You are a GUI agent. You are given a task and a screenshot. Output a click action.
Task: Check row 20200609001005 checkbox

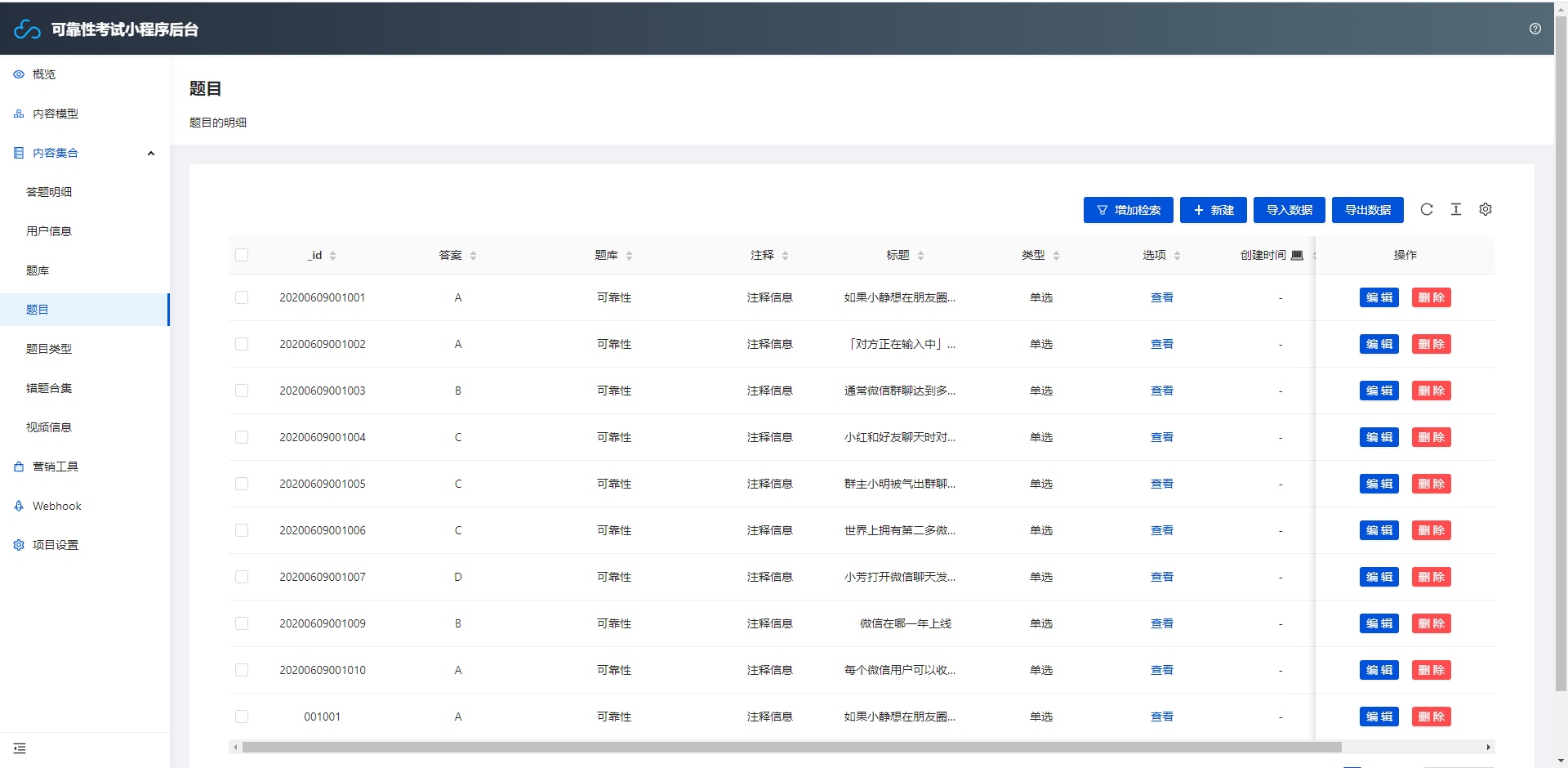click(x=242, y=484)
